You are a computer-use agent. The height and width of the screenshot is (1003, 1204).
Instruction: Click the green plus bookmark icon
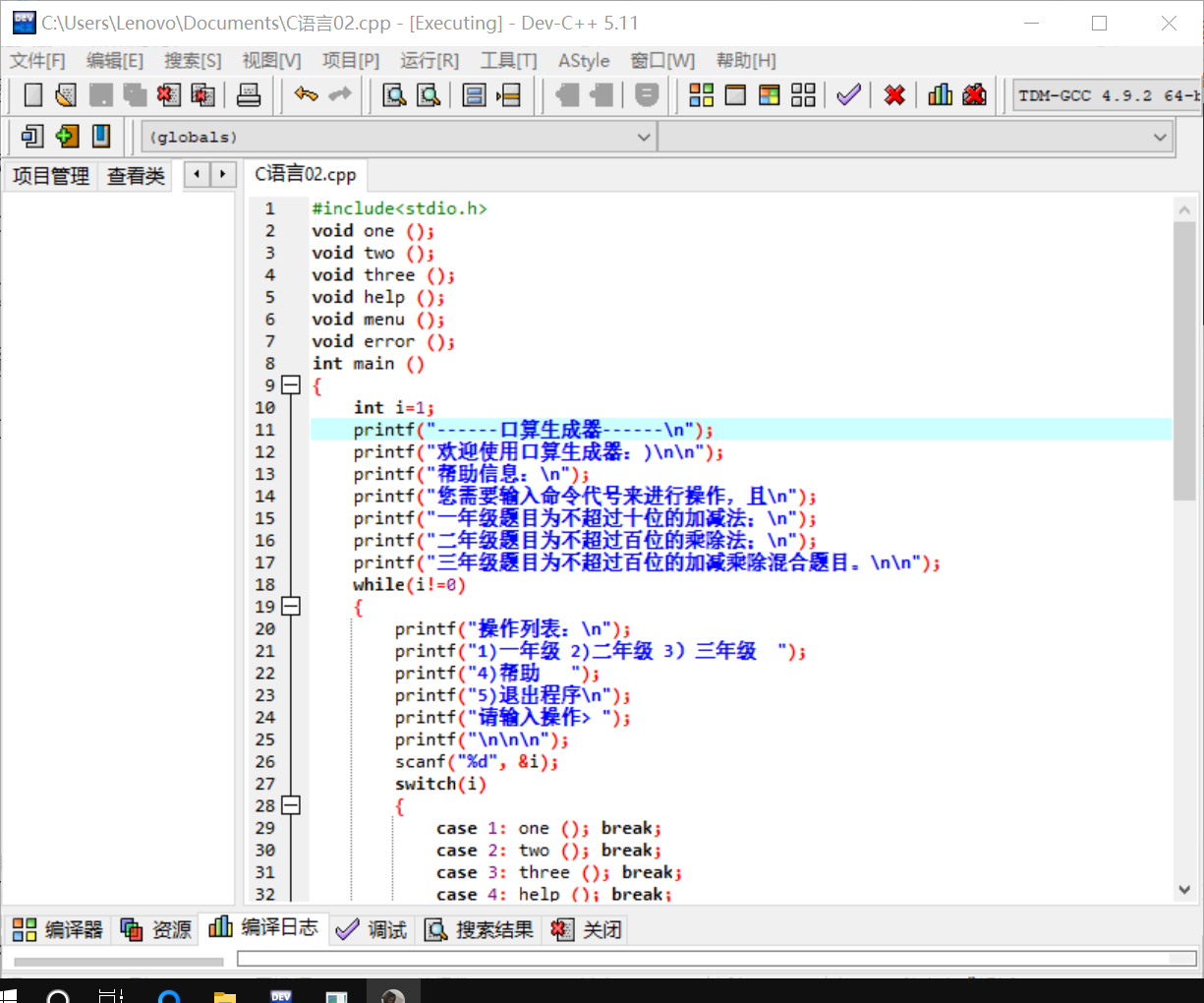[67, 136]
